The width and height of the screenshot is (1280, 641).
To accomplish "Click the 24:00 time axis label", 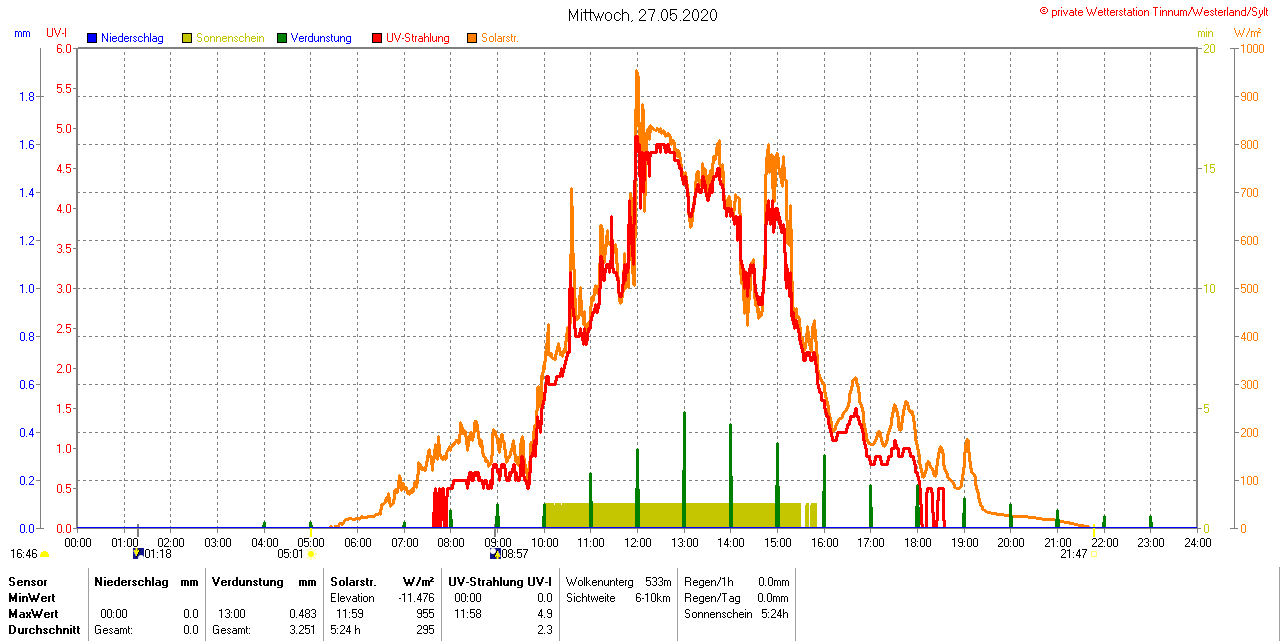I will click(1197, 542).
